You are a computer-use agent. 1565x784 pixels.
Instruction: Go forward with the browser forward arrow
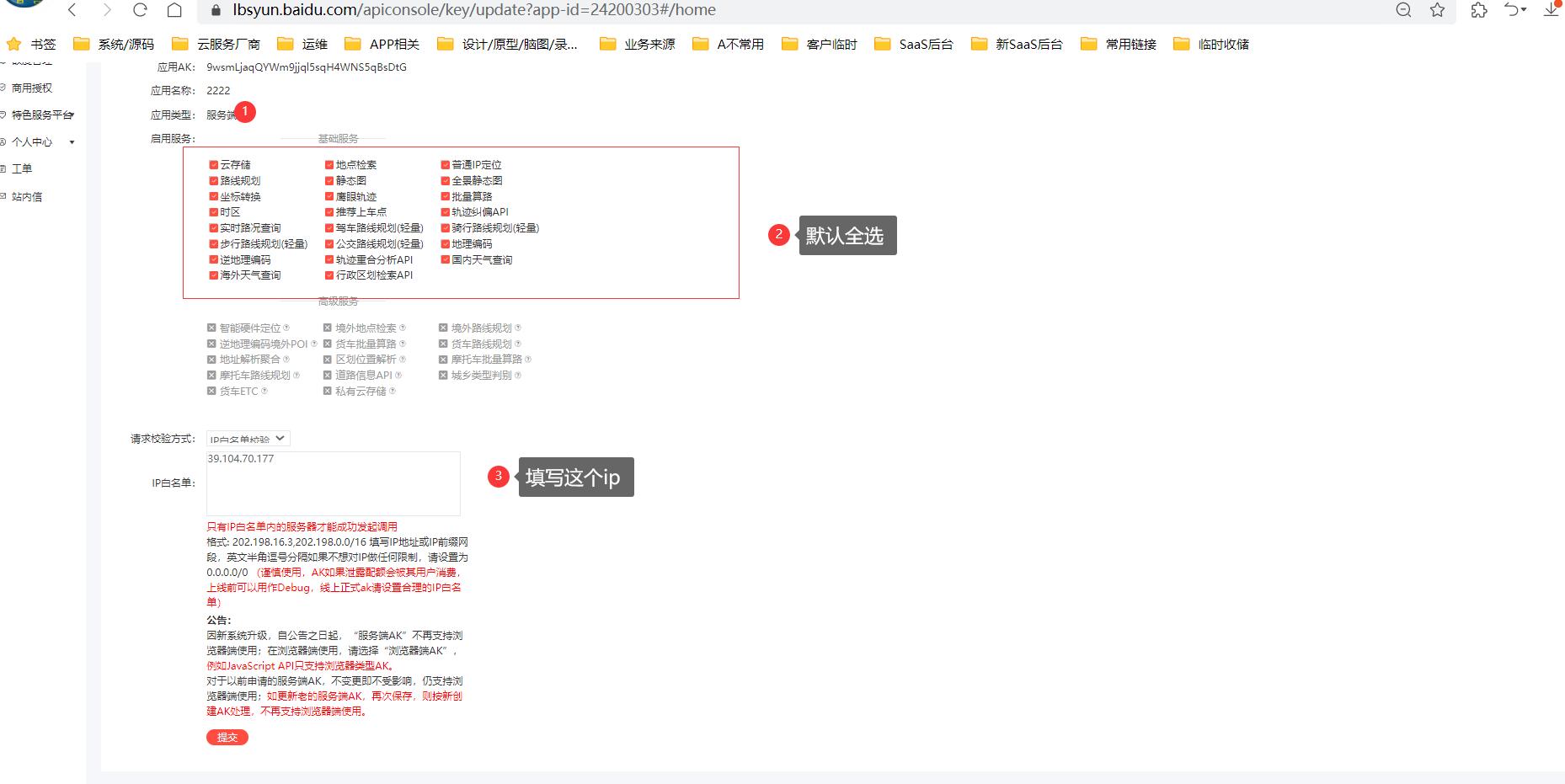point(106,10)
